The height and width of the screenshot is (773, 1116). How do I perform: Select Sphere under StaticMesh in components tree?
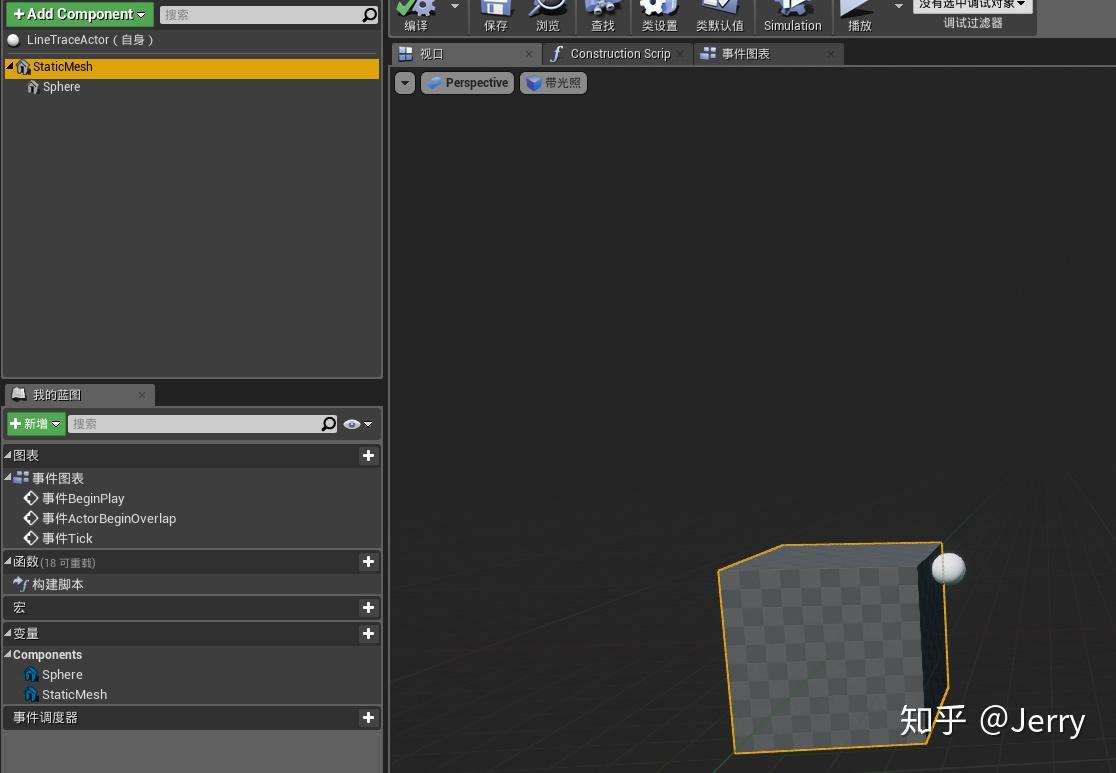(x=61, y=87)
